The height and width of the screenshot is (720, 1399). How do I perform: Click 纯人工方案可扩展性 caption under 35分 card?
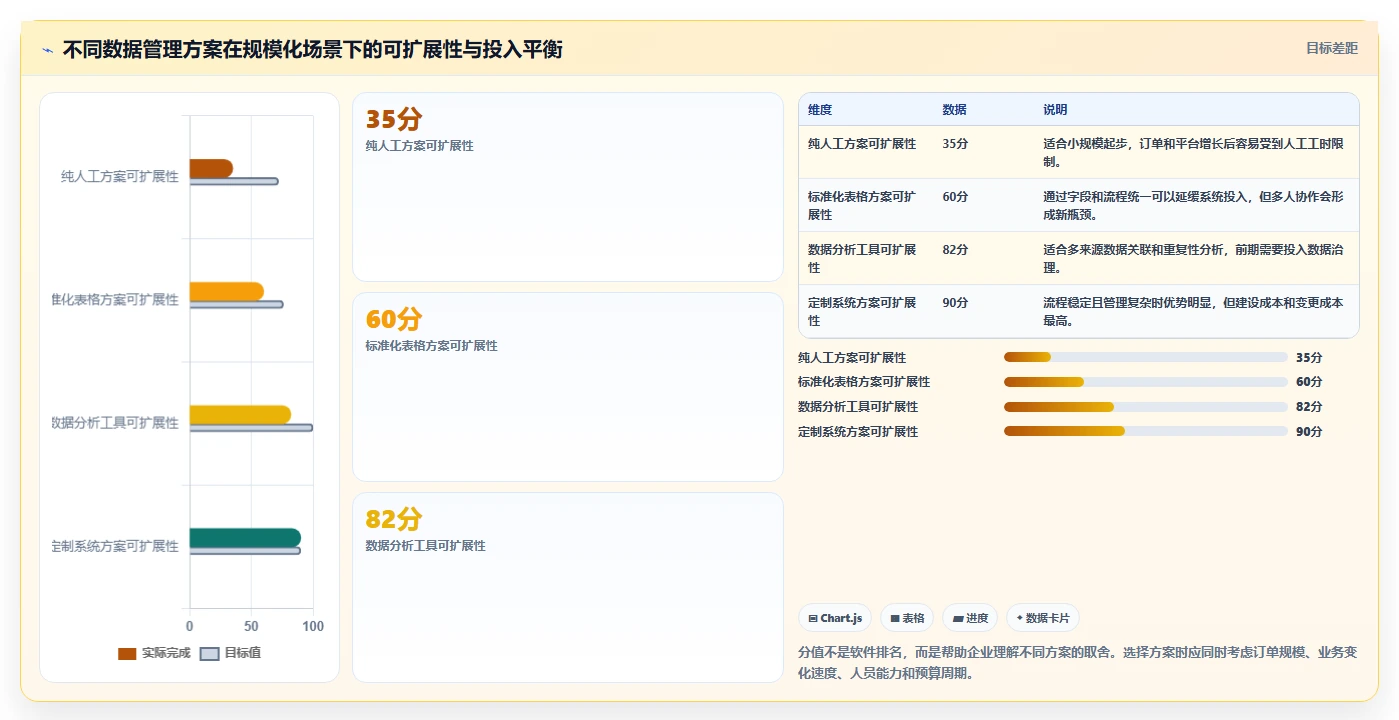(420, 146)
